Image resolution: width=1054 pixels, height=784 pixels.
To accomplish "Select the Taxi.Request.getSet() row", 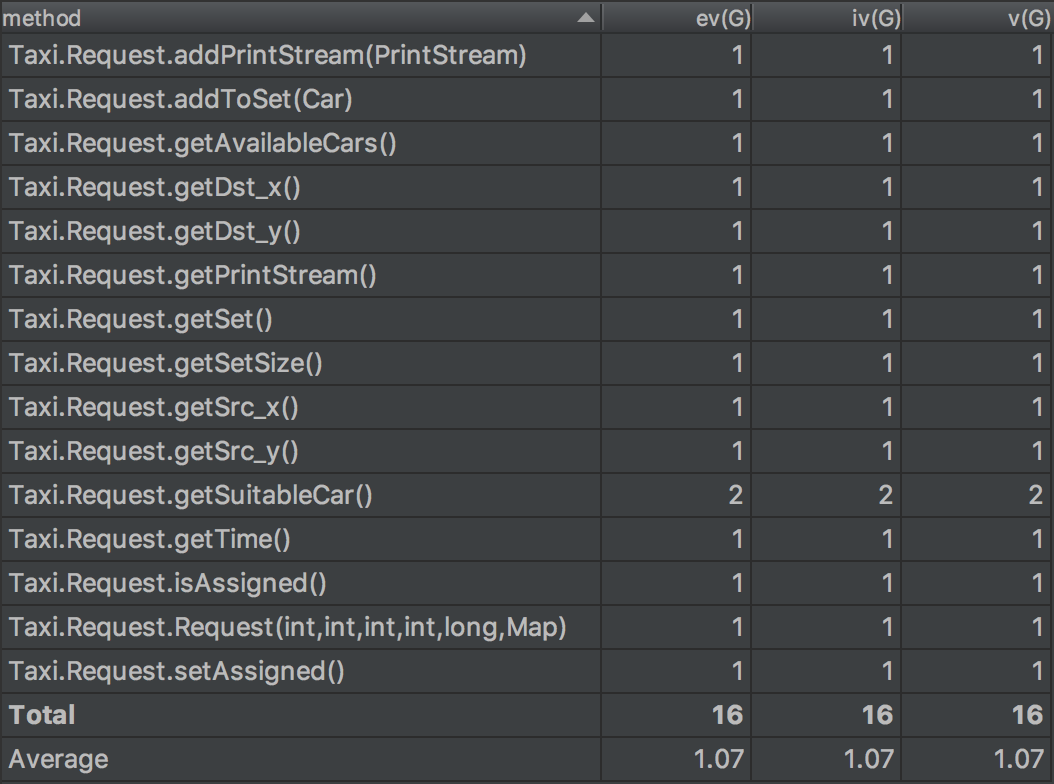I will (141, 319).
